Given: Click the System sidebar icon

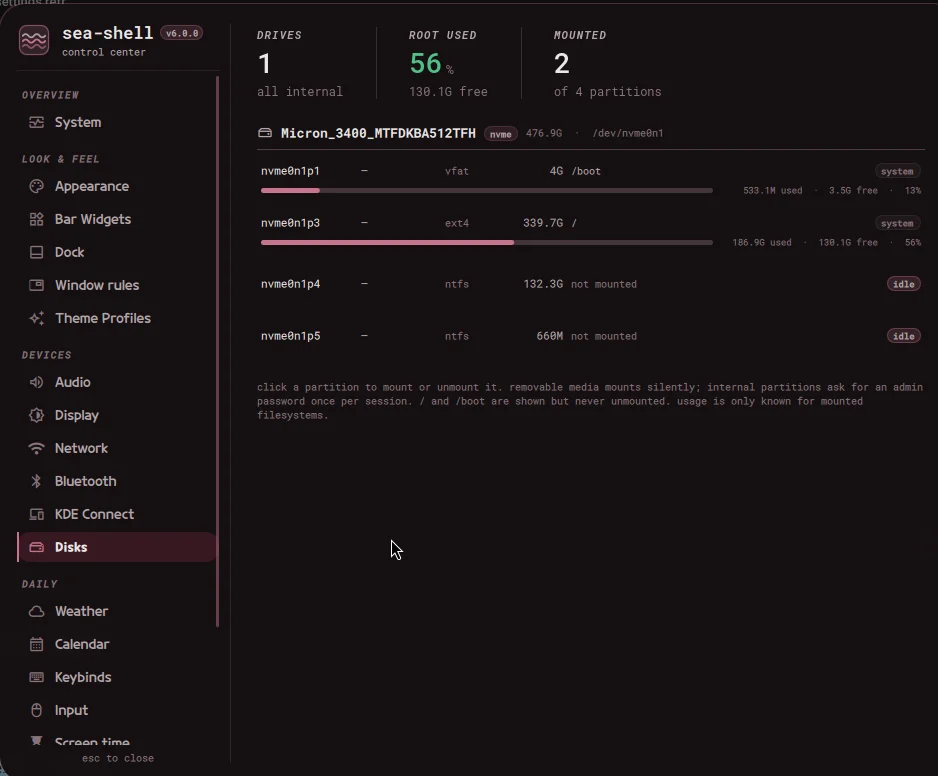Looking at the screenshot, I should [x=36, y=122].
